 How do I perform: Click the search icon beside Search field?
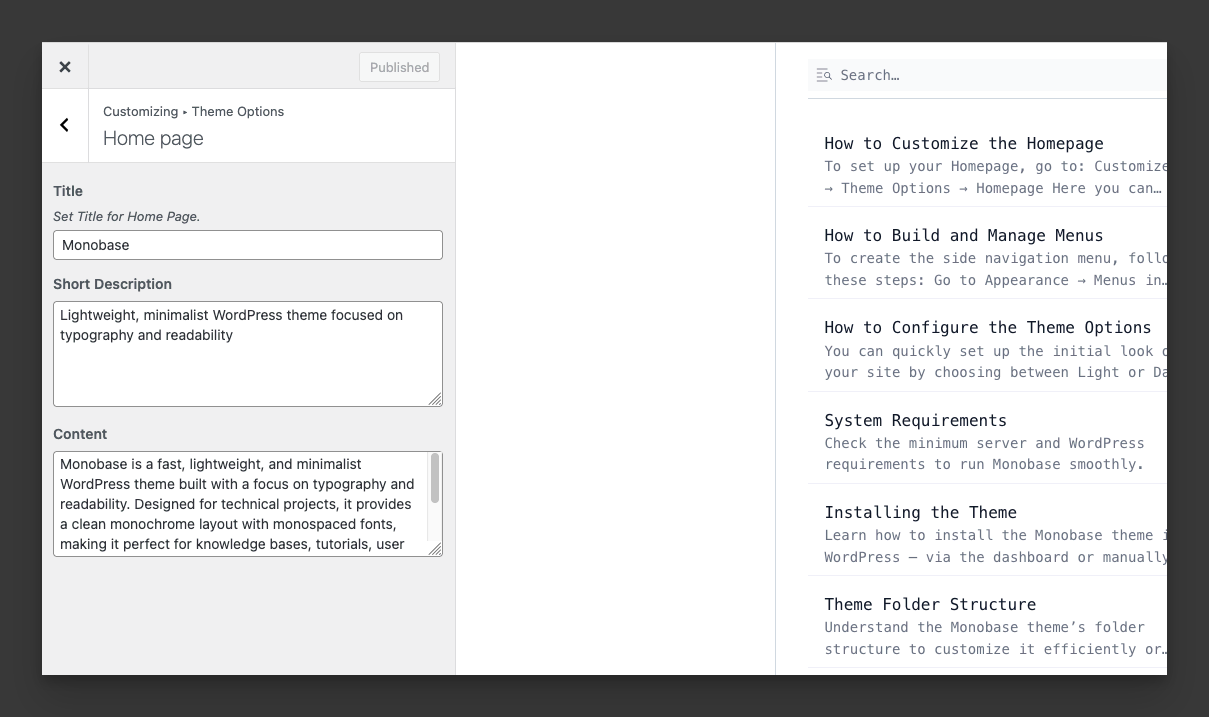pyautogui.click(x=823, y=75)
